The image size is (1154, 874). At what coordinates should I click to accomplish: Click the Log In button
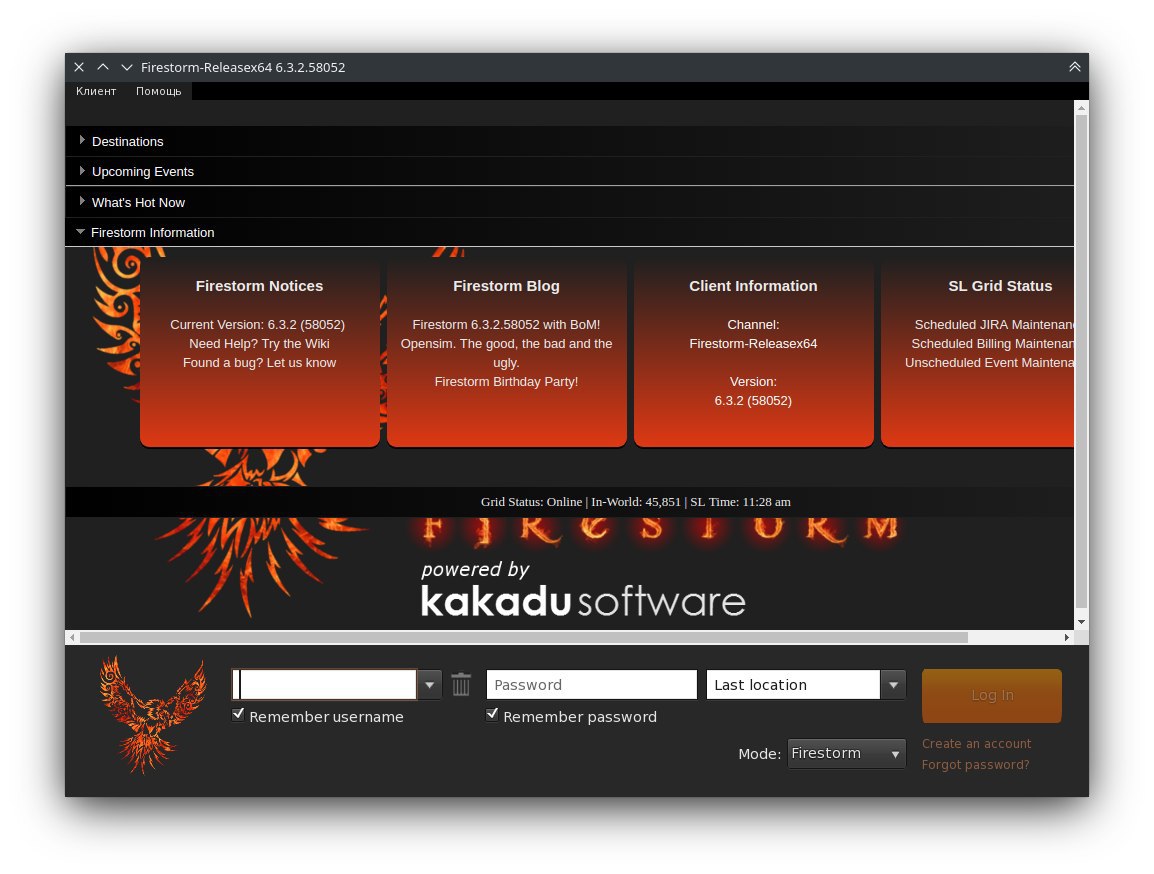(x=991, y=695)
